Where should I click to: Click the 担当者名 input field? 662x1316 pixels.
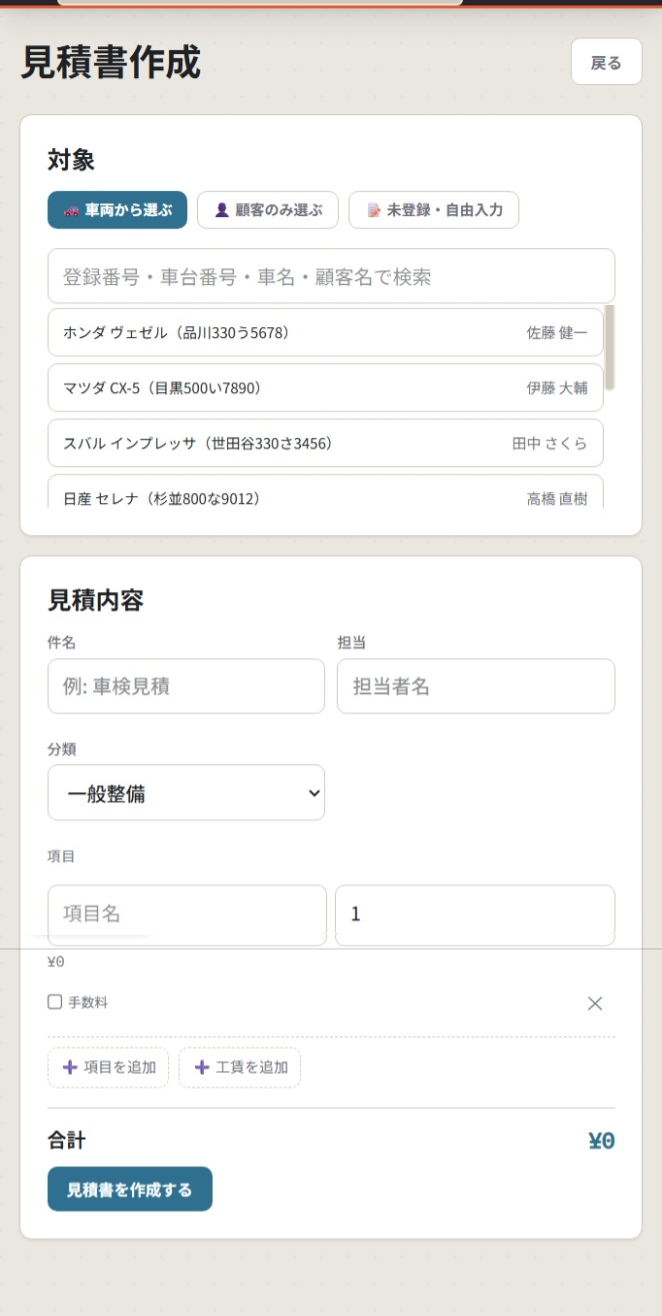476,686
